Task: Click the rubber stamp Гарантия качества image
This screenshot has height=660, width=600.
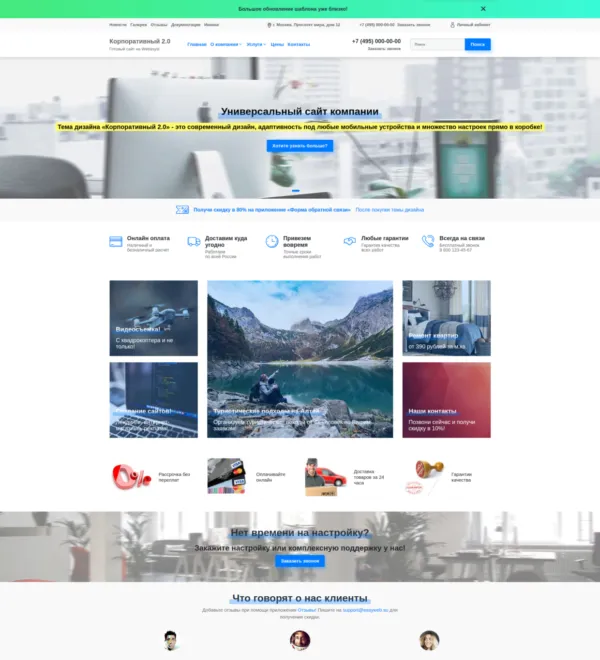Action: 424,477
